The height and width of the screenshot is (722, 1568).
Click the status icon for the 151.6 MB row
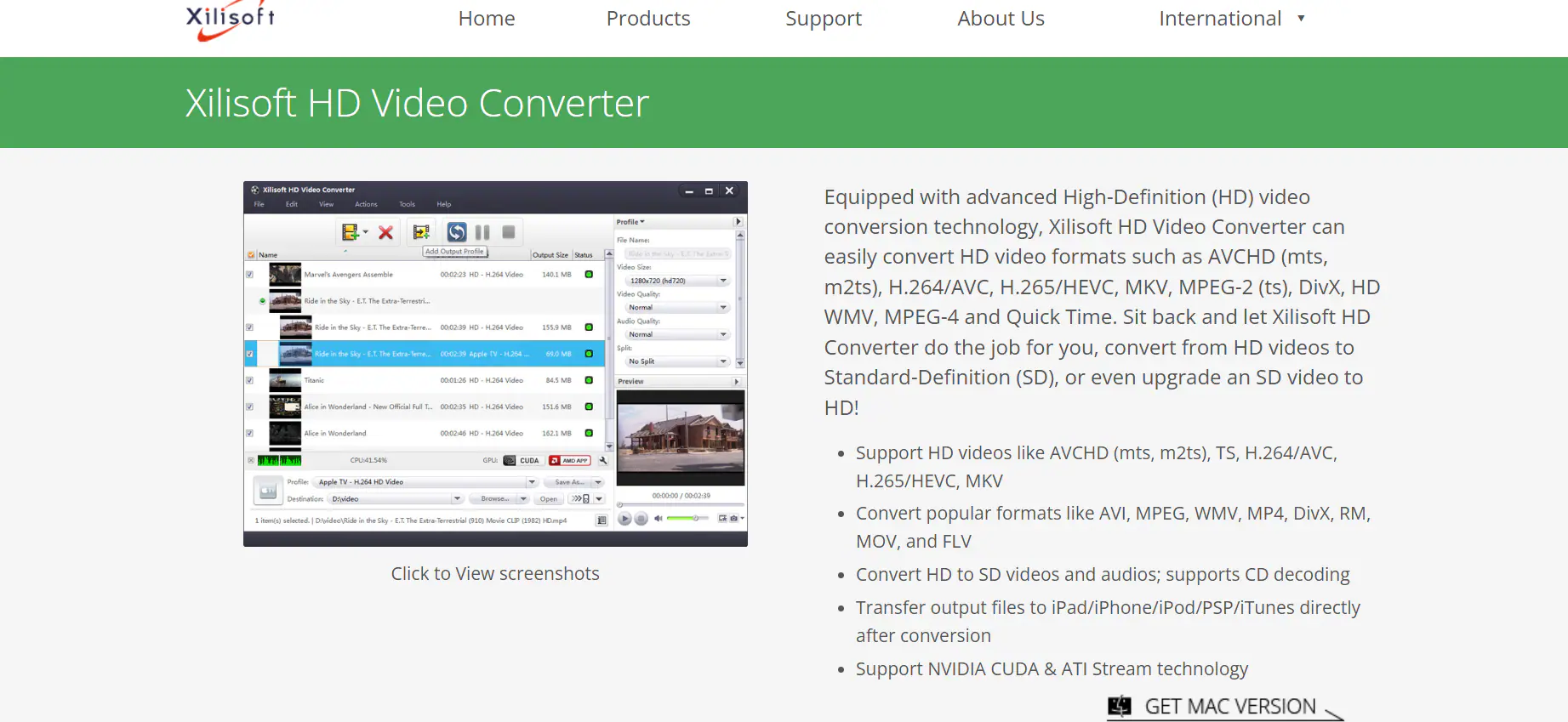(589, 406)
